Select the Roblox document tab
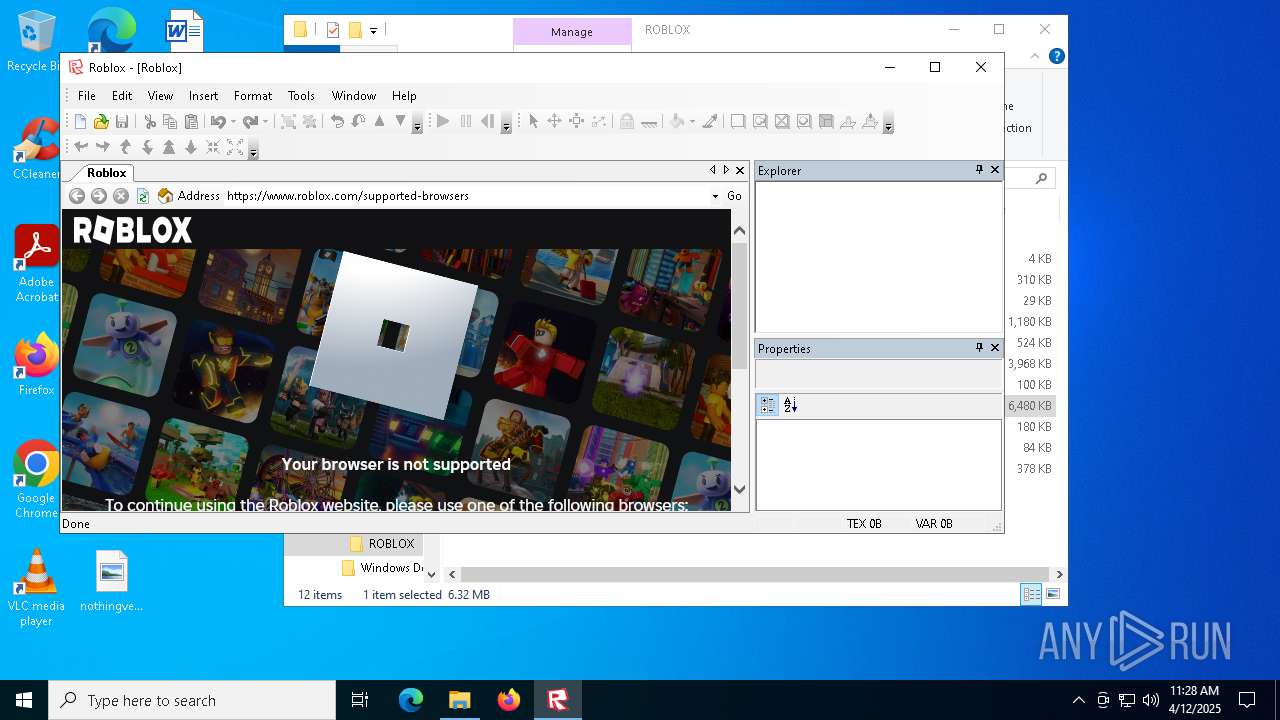The height and width of the screenshot is (720, 1280). [106, 172]
